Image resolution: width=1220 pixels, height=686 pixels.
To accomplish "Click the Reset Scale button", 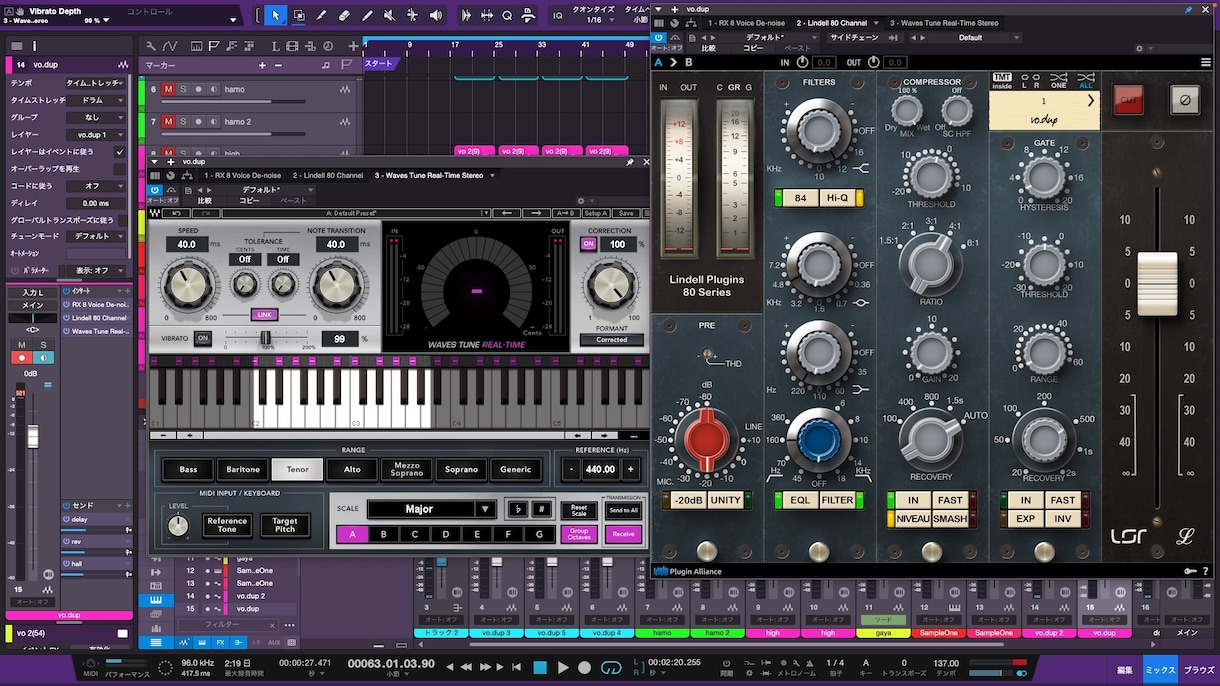I will click(x=579, y=510).
